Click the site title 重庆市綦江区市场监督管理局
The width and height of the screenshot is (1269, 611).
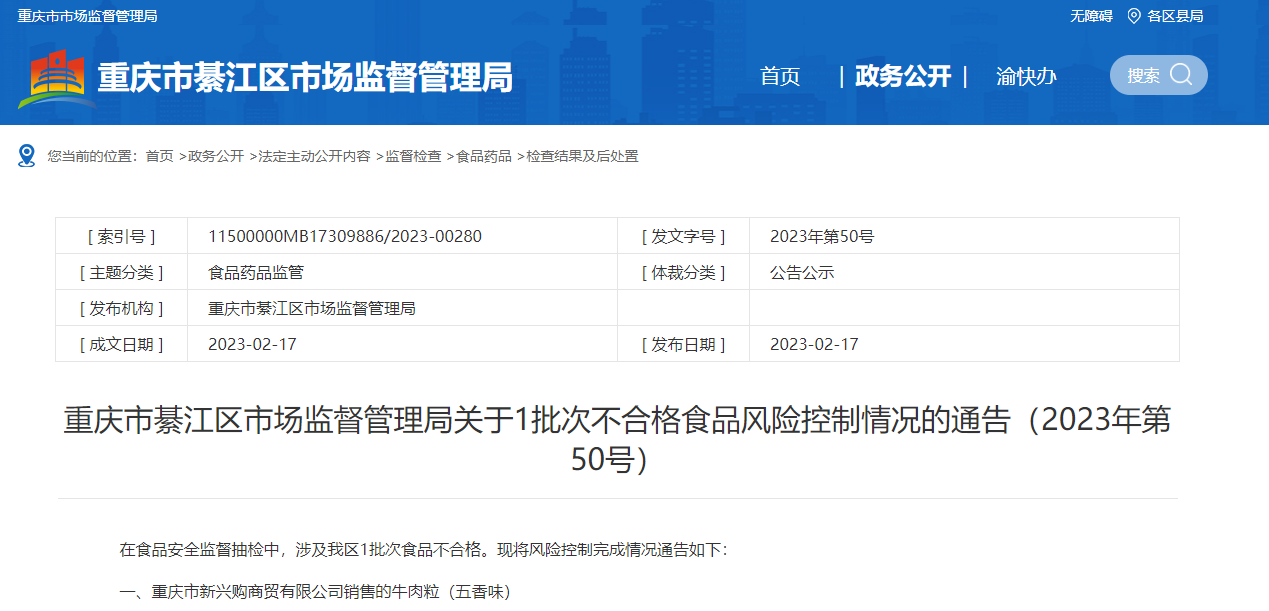click(305, 78)
